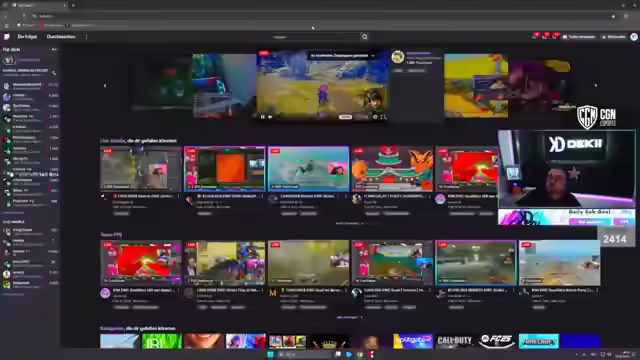
Task: Click the Windows Start button
Action: pyautogui.click(x=270, y=354)
